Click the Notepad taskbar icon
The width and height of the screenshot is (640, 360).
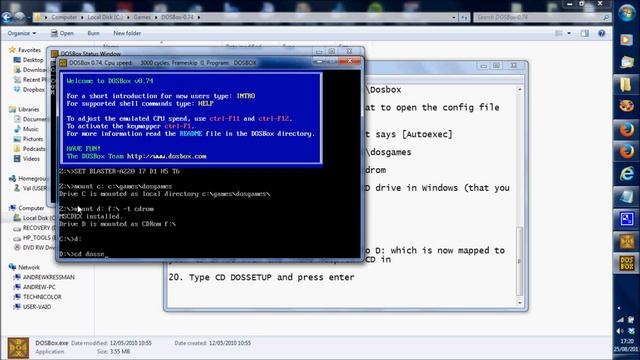(x=627, y=196)
